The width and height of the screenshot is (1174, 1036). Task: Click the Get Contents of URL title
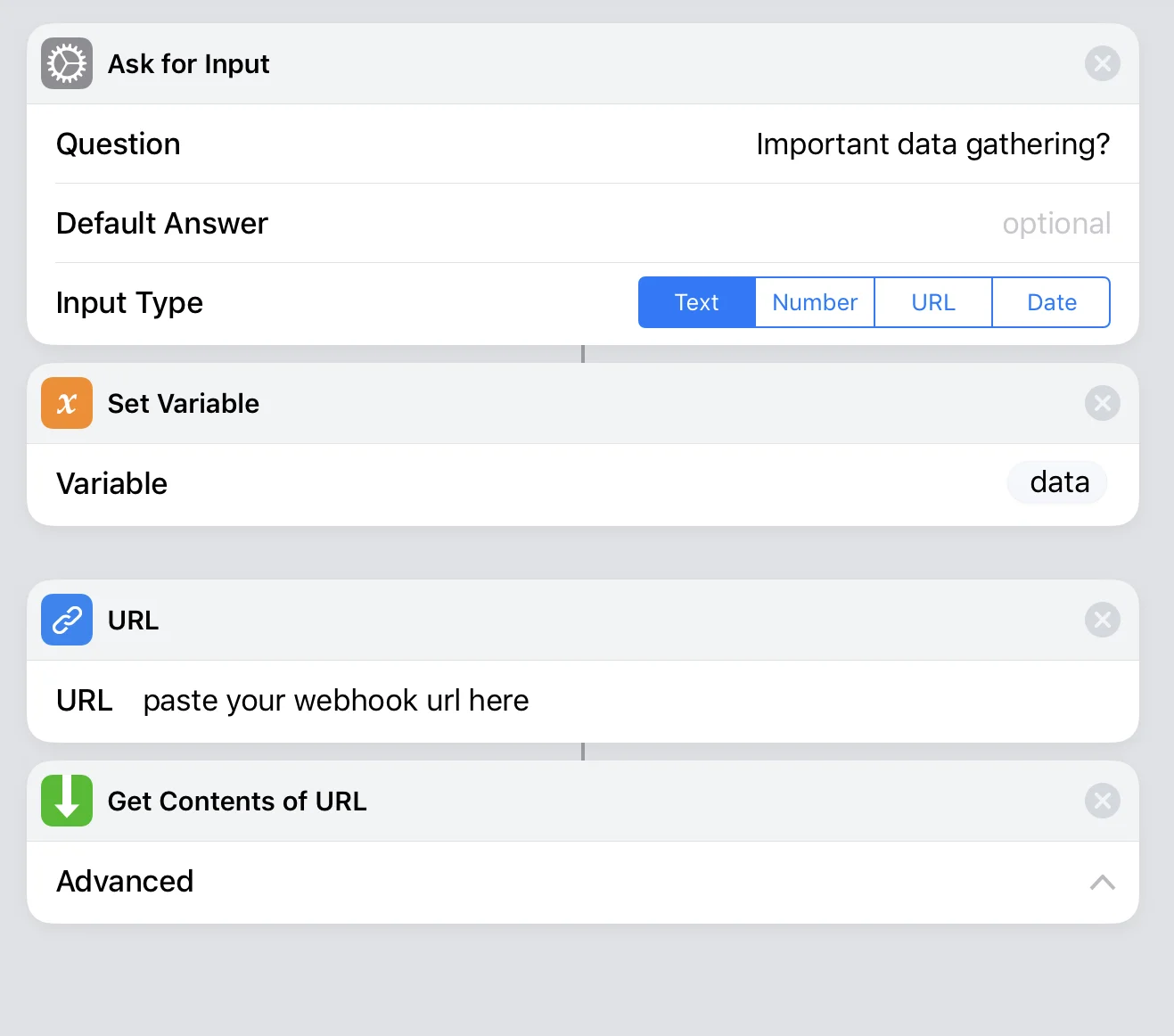click(237, 801)
